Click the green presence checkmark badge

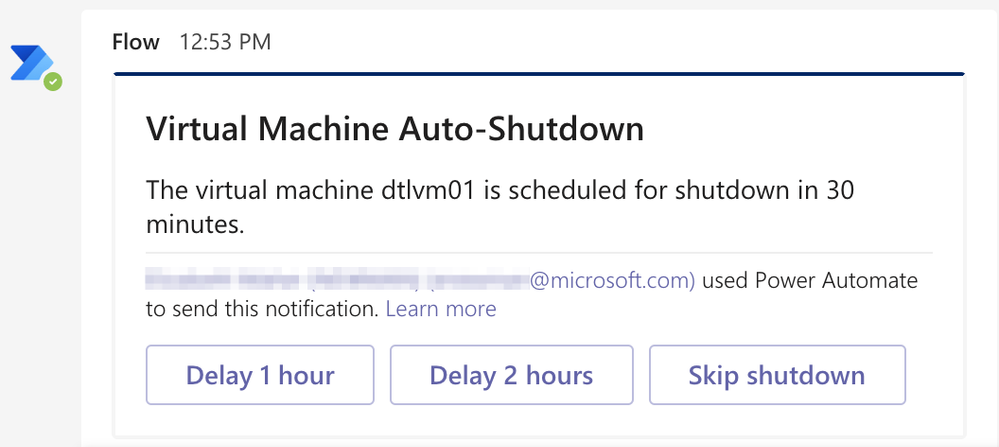pyautogui.click(x=52, y=81)
